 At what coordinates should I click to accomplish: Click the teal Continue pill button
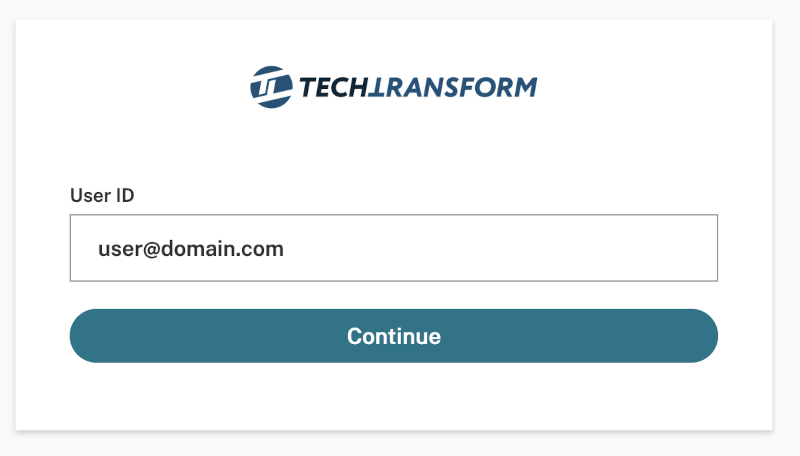point(393,336)
